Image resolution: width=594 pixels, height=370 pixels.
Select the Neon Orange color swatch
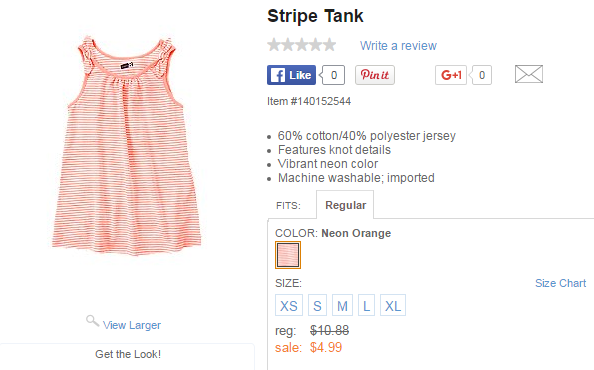click(288, 255)
